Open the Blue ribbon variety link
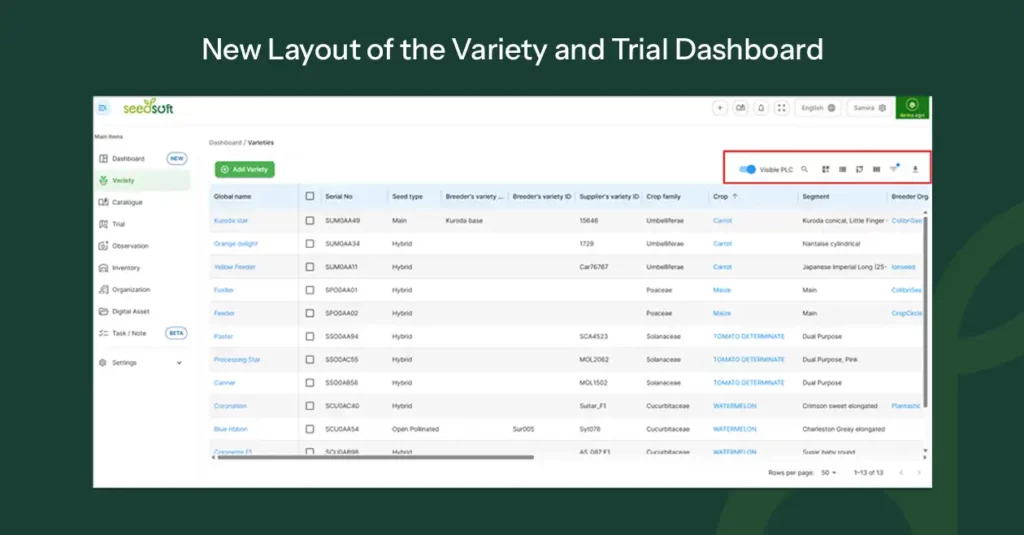The width and height of the screenshot is (1024, 535). (x=231, y=429)
